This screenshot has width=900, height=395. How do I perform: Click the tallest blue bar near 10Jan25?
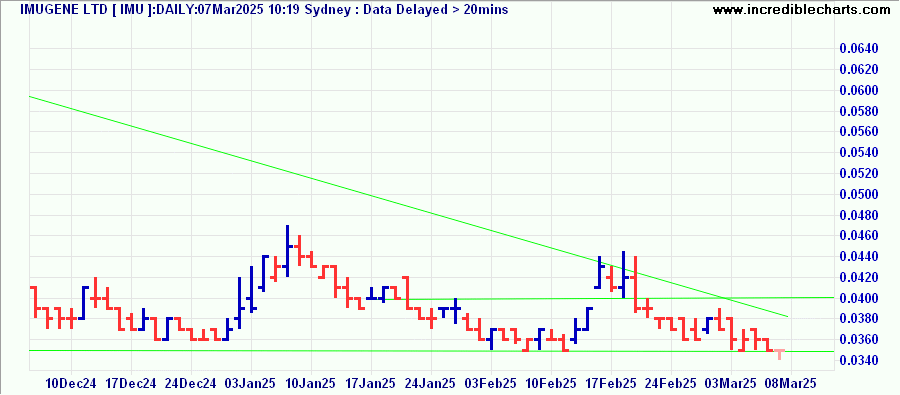coord(288,251)
